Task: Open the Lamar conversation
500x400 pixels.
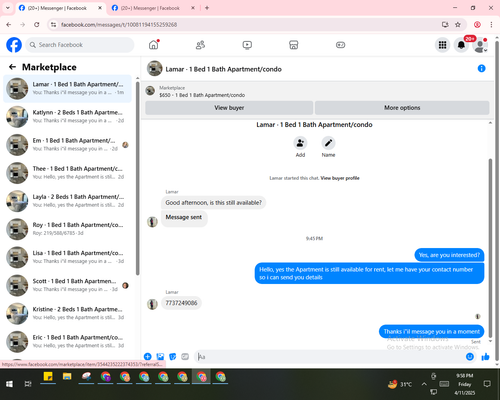Action: click(x=67, y=88)
